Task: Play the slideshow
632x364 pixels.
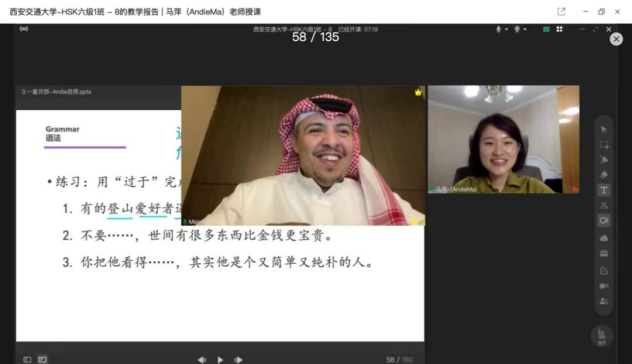Action: (x=220, y=360)
